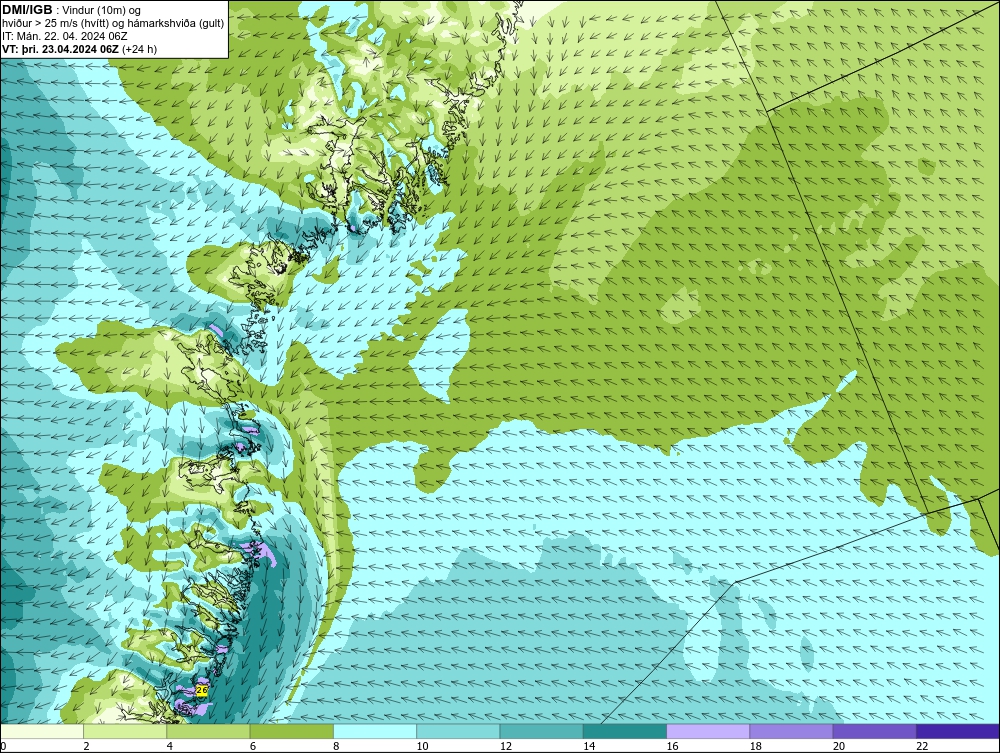Click the legend label '0'
This screenshot has width=1000, height=753.
[3, 746]
